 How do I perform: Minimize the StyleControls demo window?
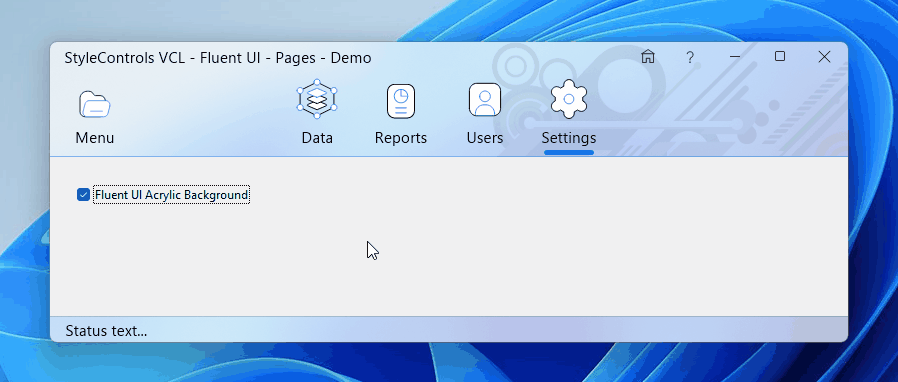pyautogui.click(x=735, y=57)
